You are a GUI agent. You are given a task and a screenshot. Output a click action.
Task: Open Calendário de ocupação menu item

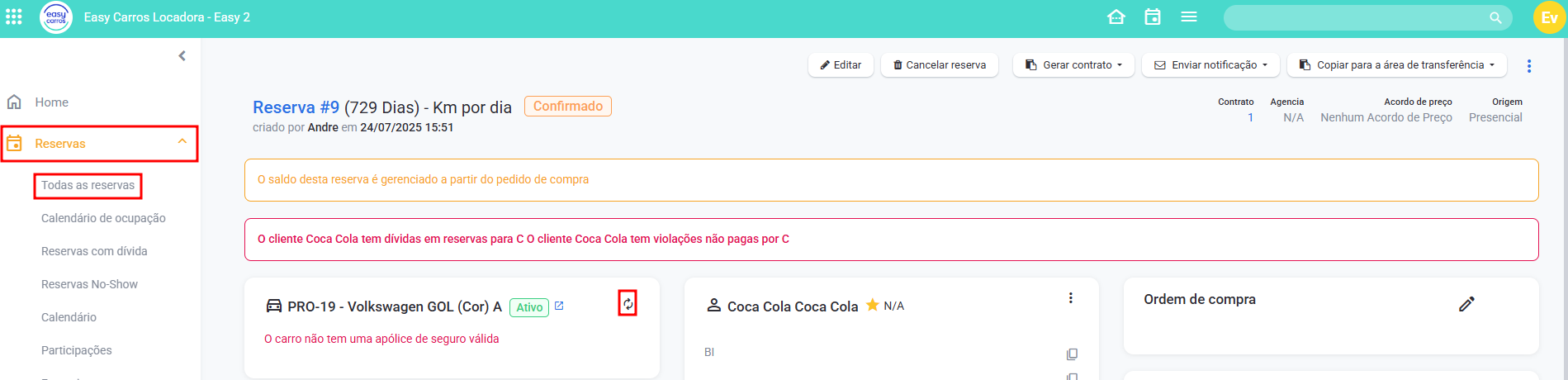[x=103, y=218]
